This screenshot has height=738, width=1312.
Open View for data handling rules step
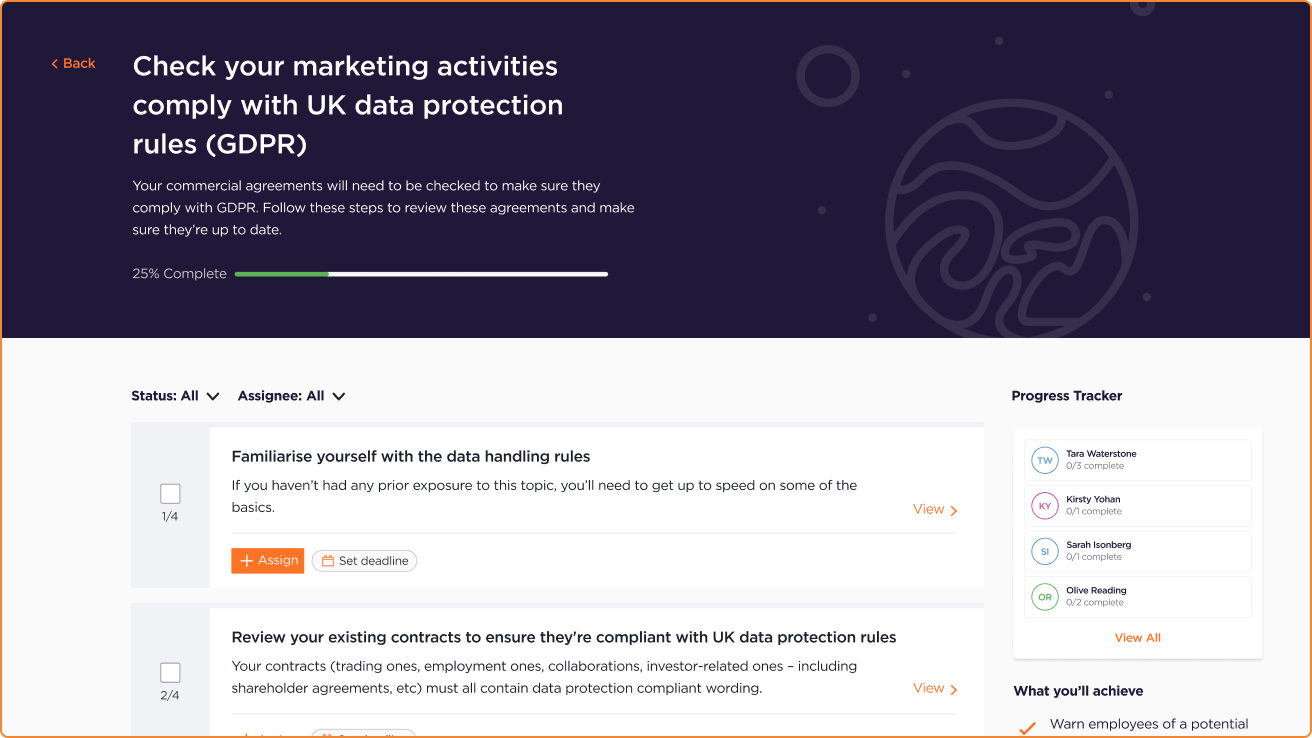pos(935,510)
